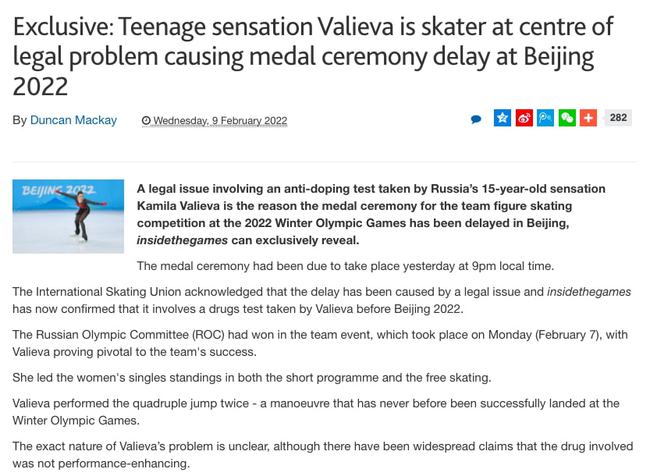The width and height of the screenshot is (650, 476).
Task: Click the article headline about Valieva
Action: [x=313, y=56]
